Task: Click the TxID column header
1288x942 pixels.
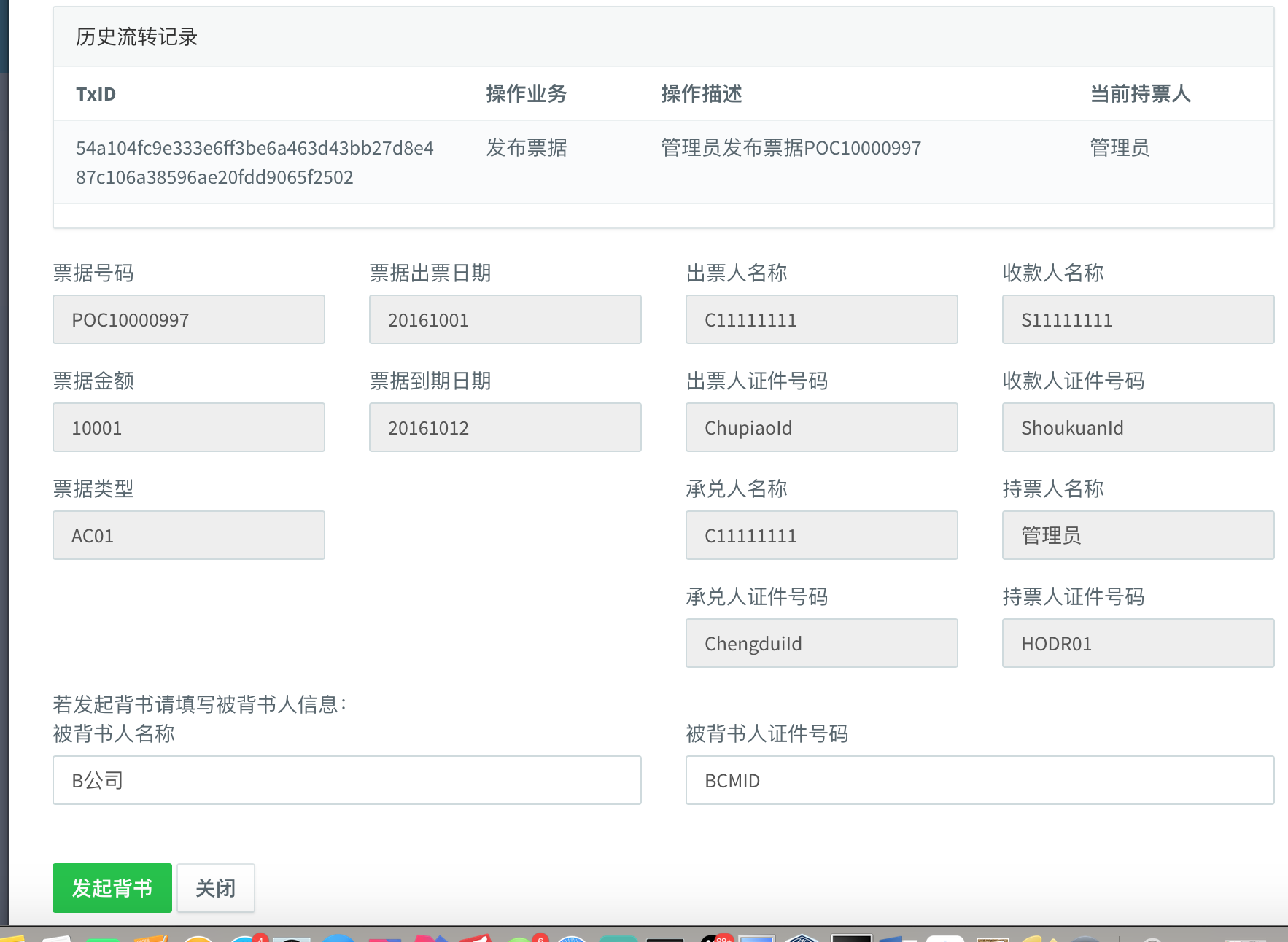Action: tap(96, 94)
